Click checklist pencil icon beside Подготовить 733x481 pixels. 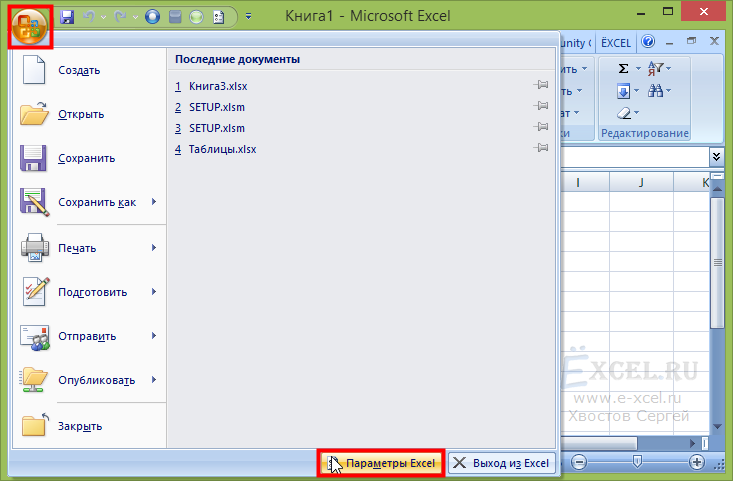click(36, 292)
